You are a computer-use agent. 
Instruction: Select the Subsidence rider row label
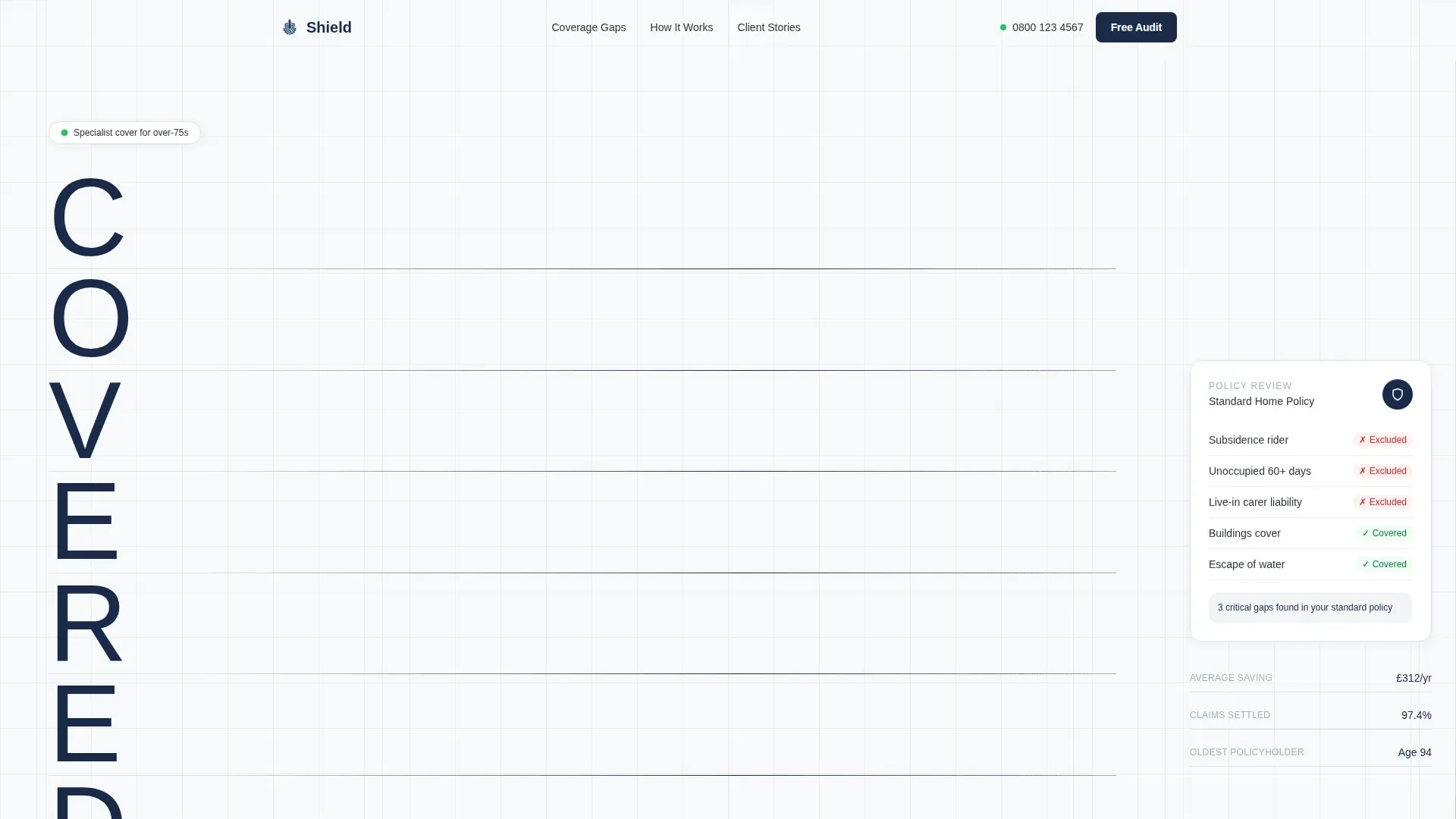[1248, 440]
